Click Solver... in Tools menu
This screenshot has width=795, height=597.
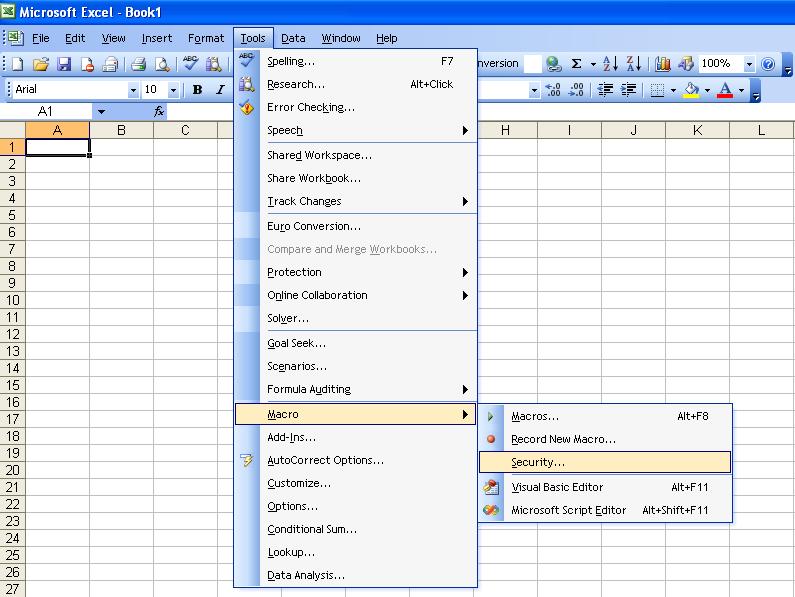click(356, 319)
